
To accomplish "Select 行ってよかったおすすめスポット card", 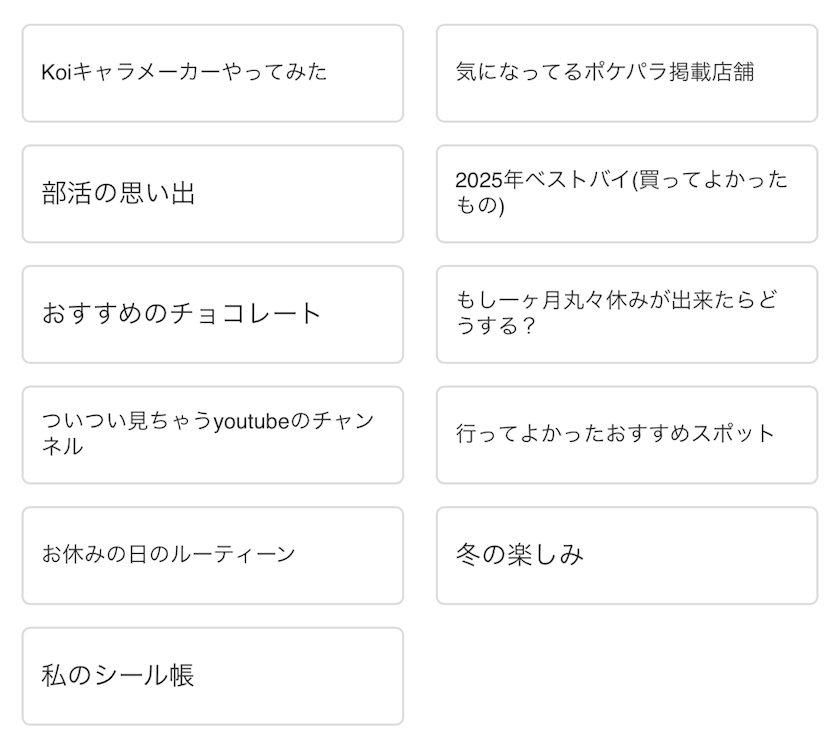I will tap(626, 435).
